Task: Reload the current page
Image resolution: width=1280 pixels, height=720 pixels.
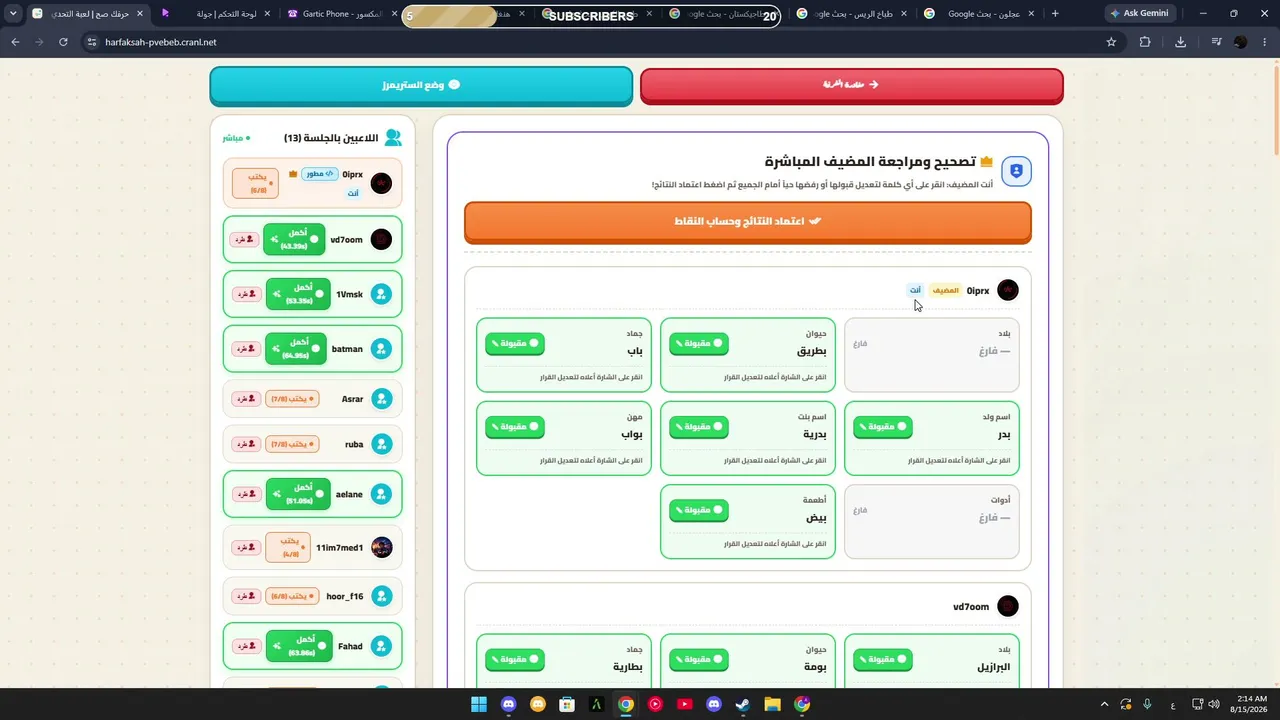Action: [63, 42]
